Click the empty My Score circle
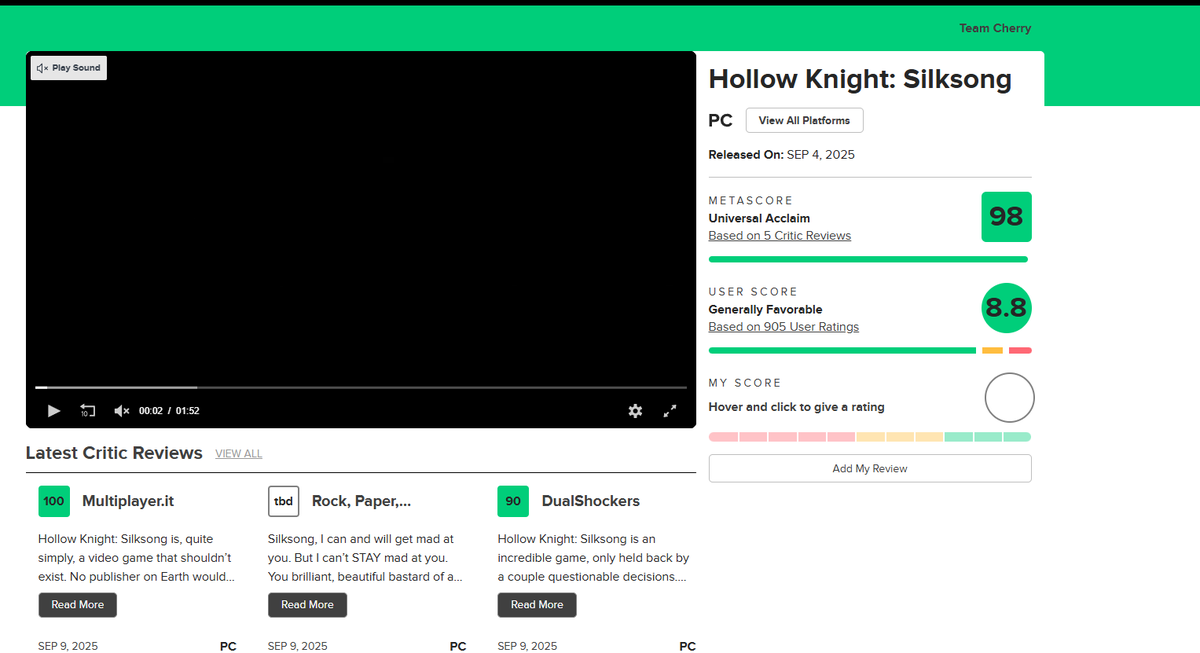The width and height of the screenshot is (1200, 653). pos(1009,398)
